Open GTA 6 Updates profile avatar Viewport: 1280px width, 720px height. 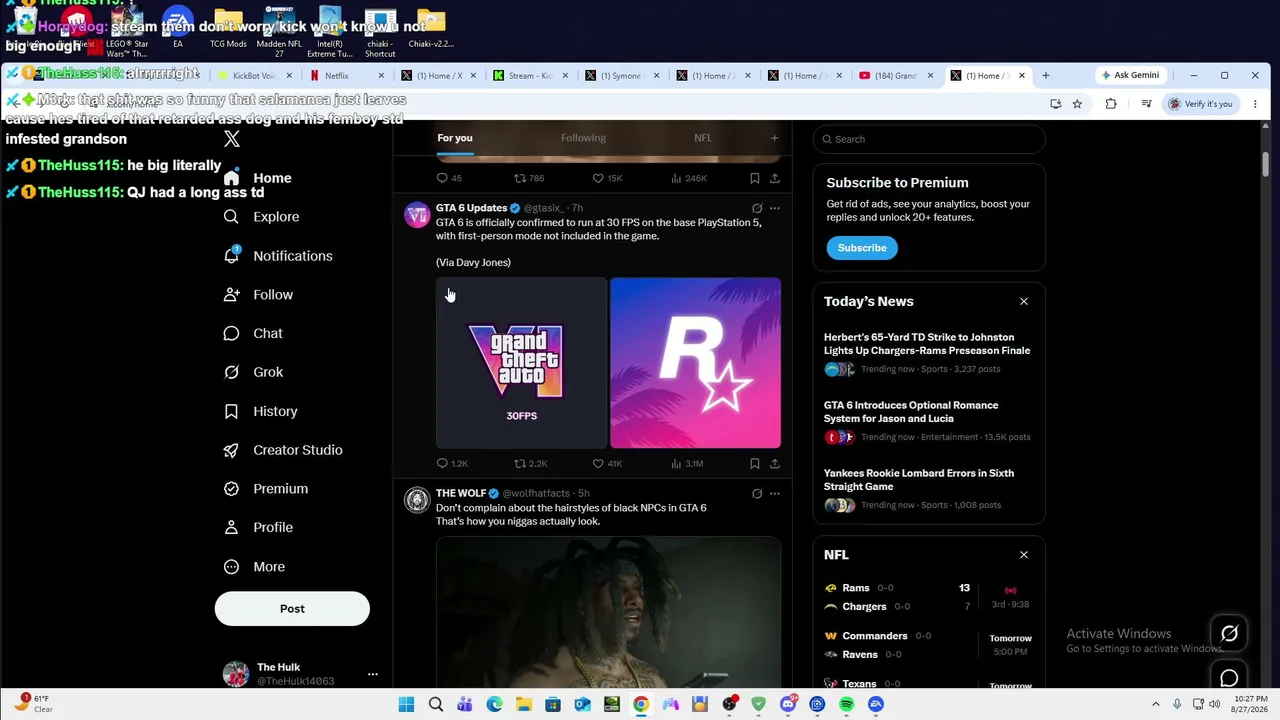pyautogui.click(x=417, y=215)
